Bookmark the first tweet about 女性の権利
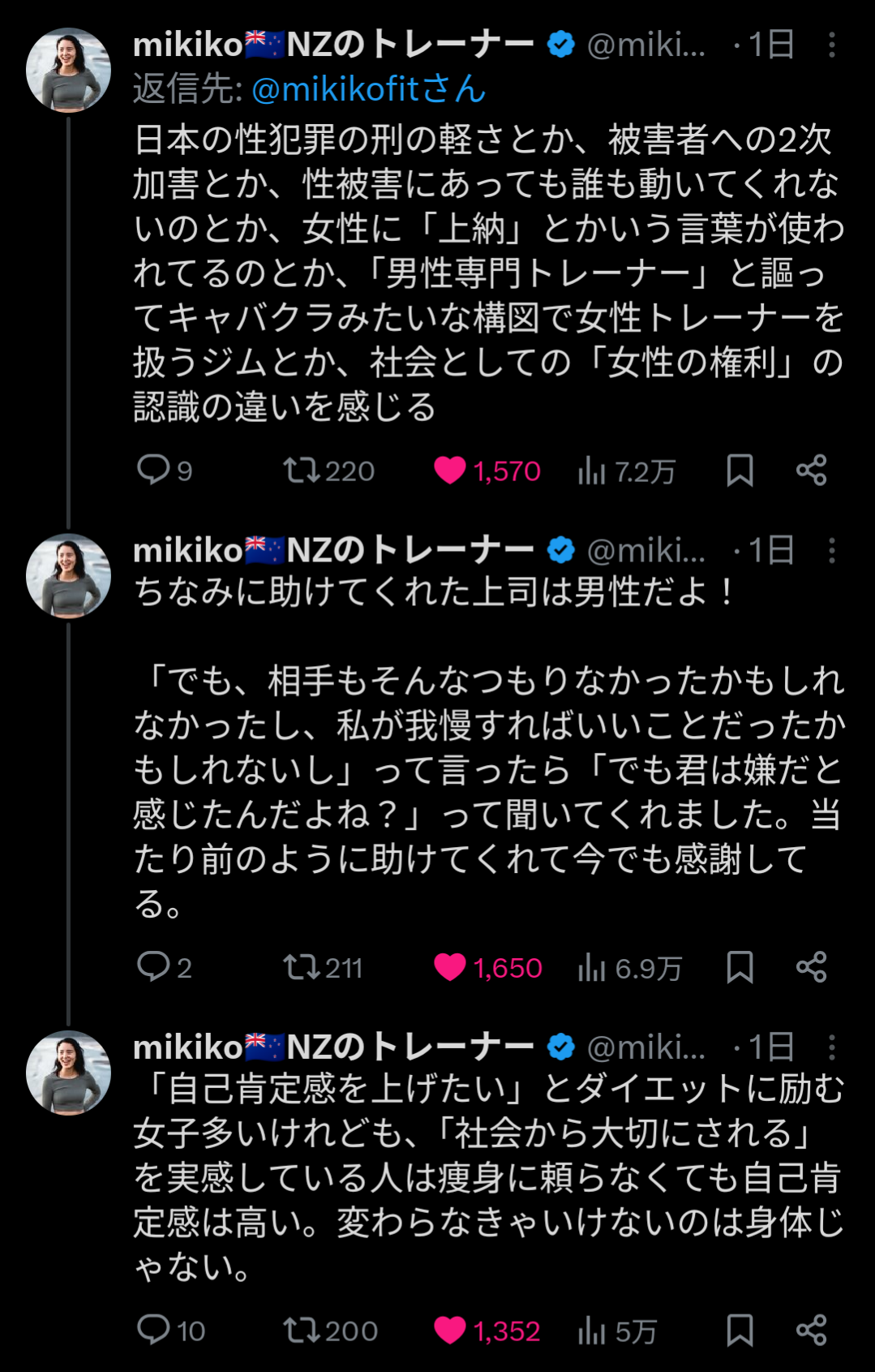The width and height of the screenshot is (875, 1372). 740,471
